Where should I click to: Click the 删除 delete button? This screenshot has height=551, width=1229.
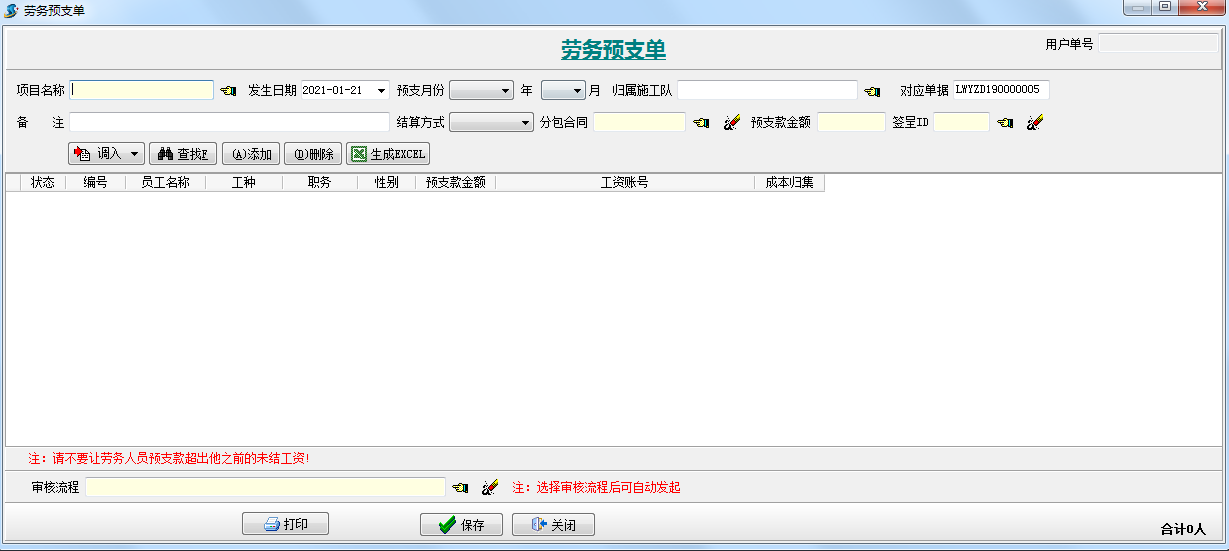coord(313,154)
